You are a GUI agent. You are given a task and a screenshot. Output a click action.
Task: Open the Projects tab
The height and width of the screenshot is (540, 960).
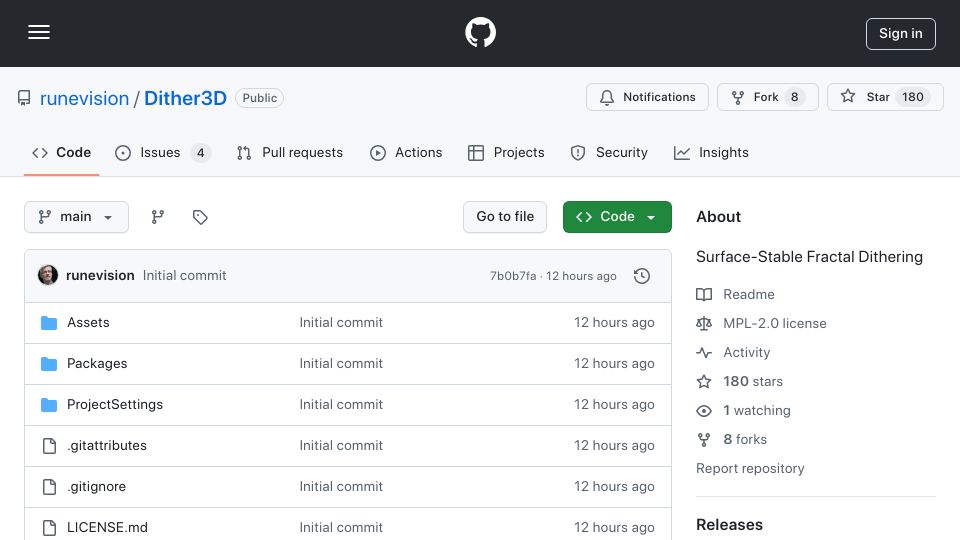506,153
